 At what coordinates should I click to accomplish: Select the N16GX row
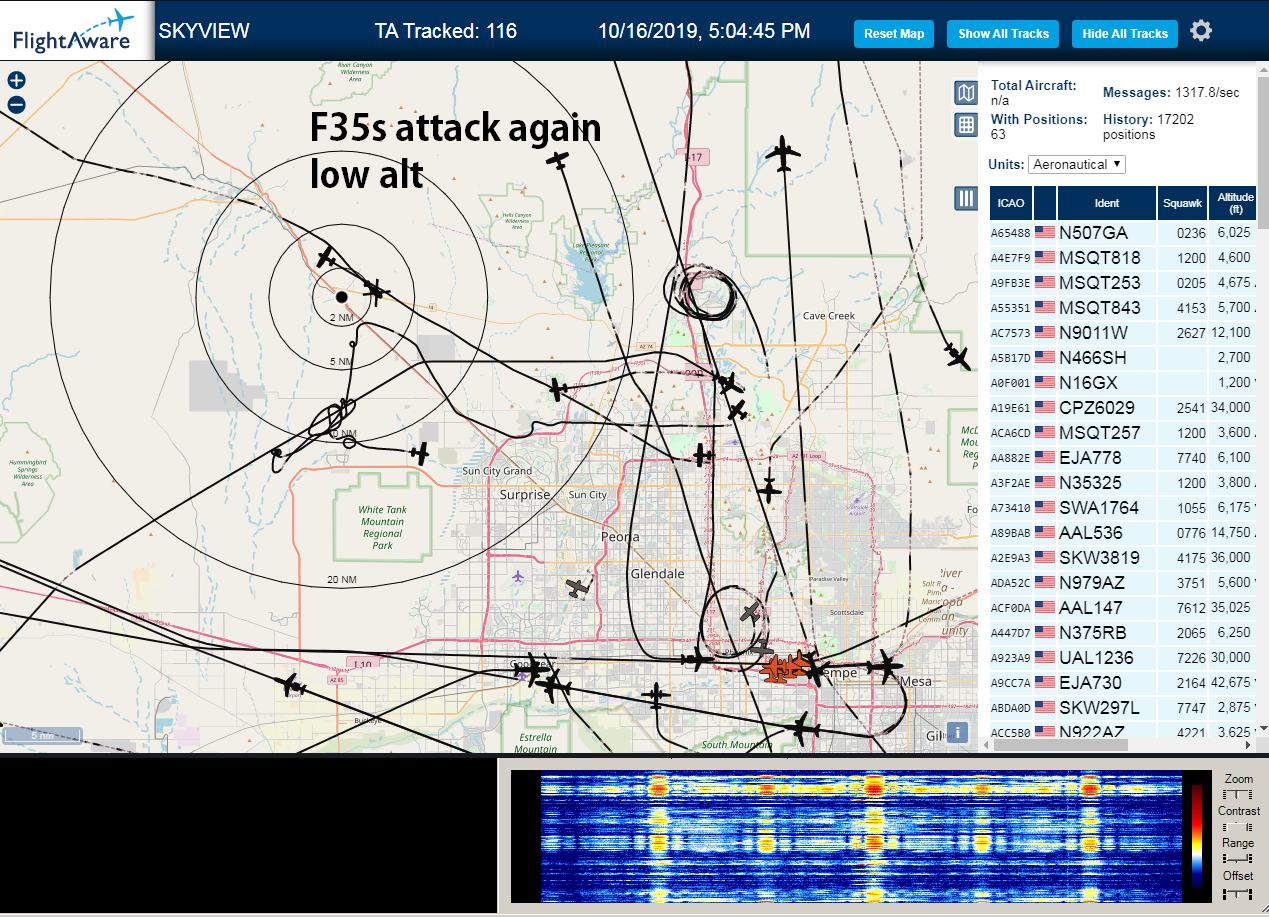click(x=1122, y=382)
